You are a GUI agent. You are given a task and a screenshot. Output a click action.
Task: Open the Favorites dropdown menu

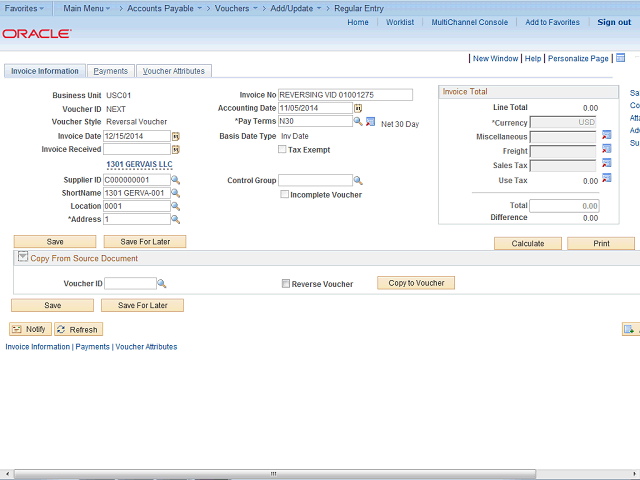(24, 8)
